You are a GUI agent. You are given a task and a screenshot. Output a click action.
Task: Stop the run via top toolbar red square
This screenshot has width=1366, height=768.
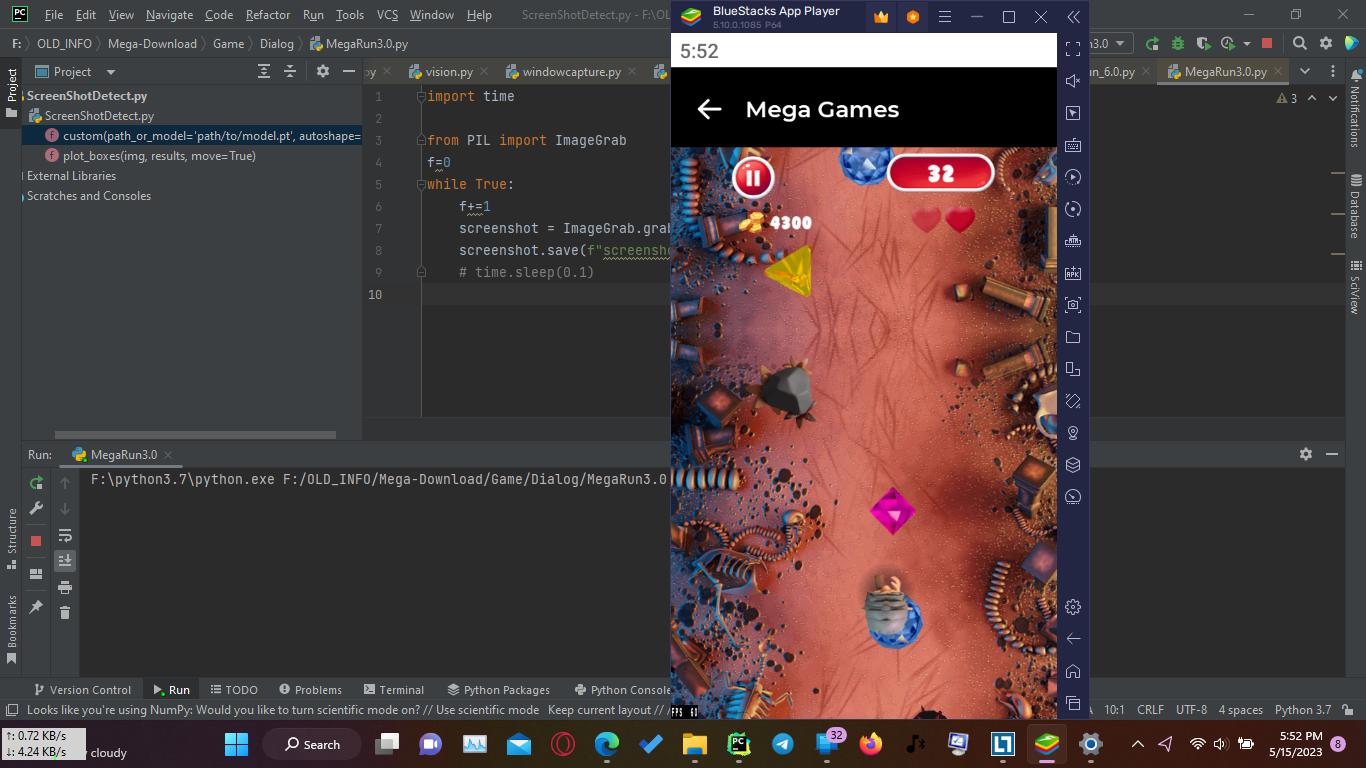pyautogui.click(x=1267, y=44)
